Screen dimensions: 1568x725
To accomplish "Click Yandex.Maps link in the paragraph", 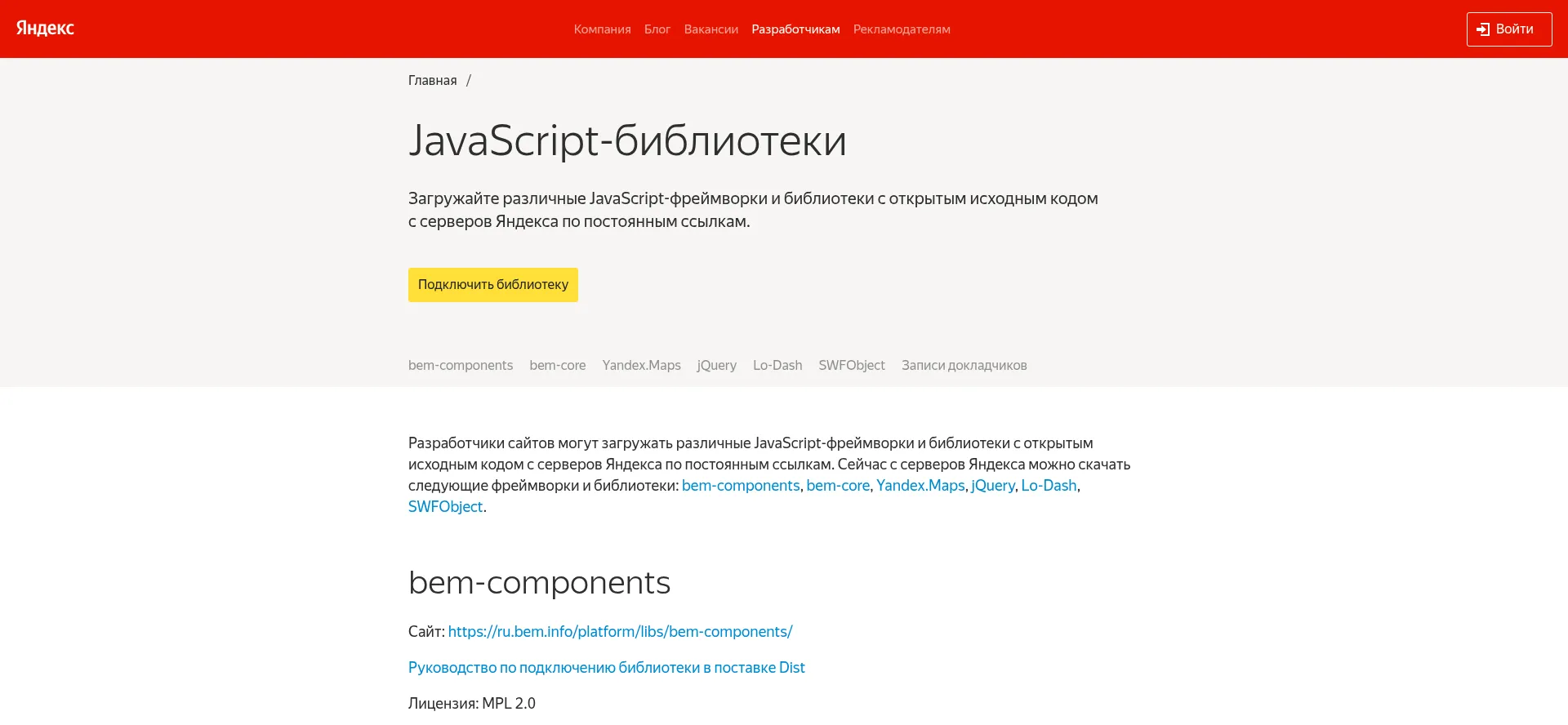I will [x=920, y=485].
